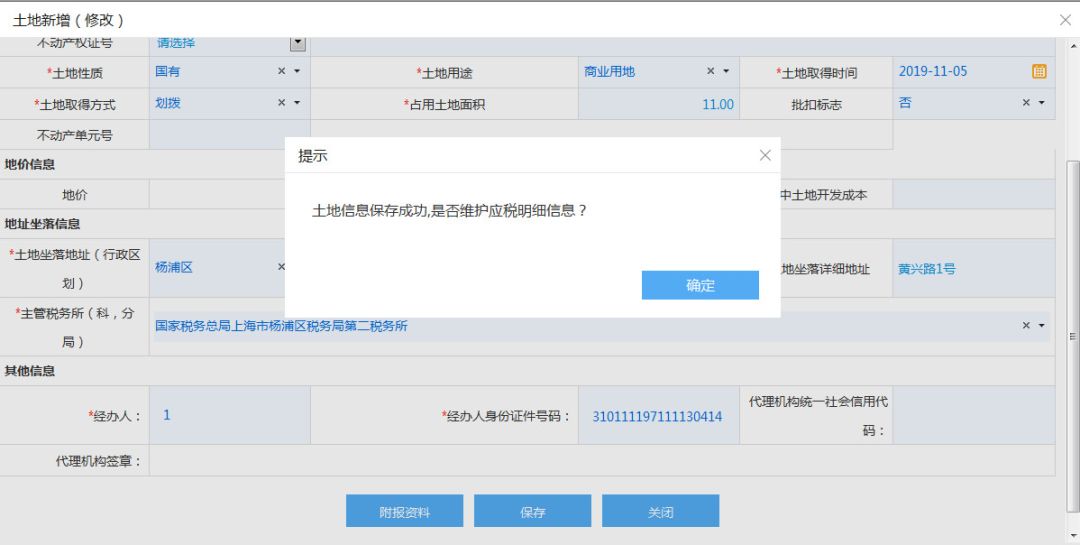This screenshot has height=545, width=1080.
Task: Click the 占用土地面积 input field
Action: click(x=658, y=104)
